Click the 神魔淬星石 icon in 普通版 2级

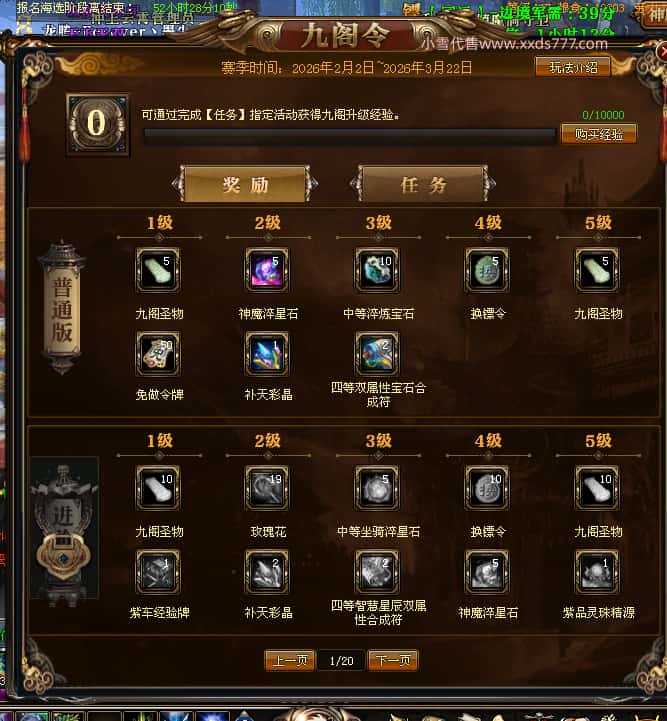tap(267, 270)
